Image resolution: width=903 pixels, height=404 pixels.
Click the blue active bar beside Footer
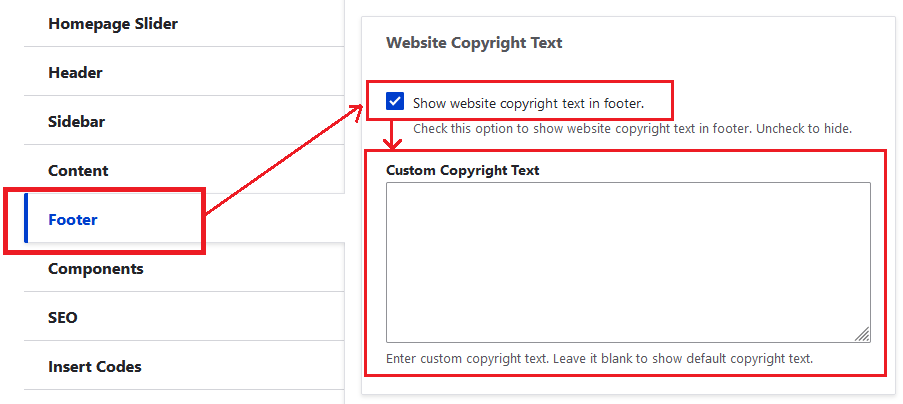26,219
